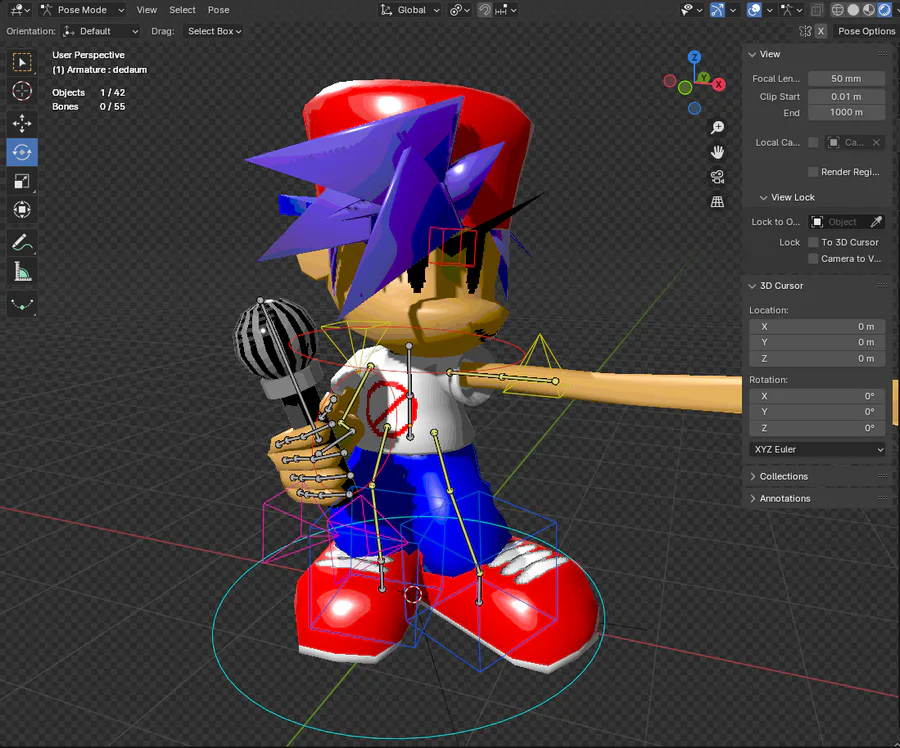Screen dimensions: 900x748
Task: Select the Move tool
Action: pyautogui.click(x=22, y=123)
